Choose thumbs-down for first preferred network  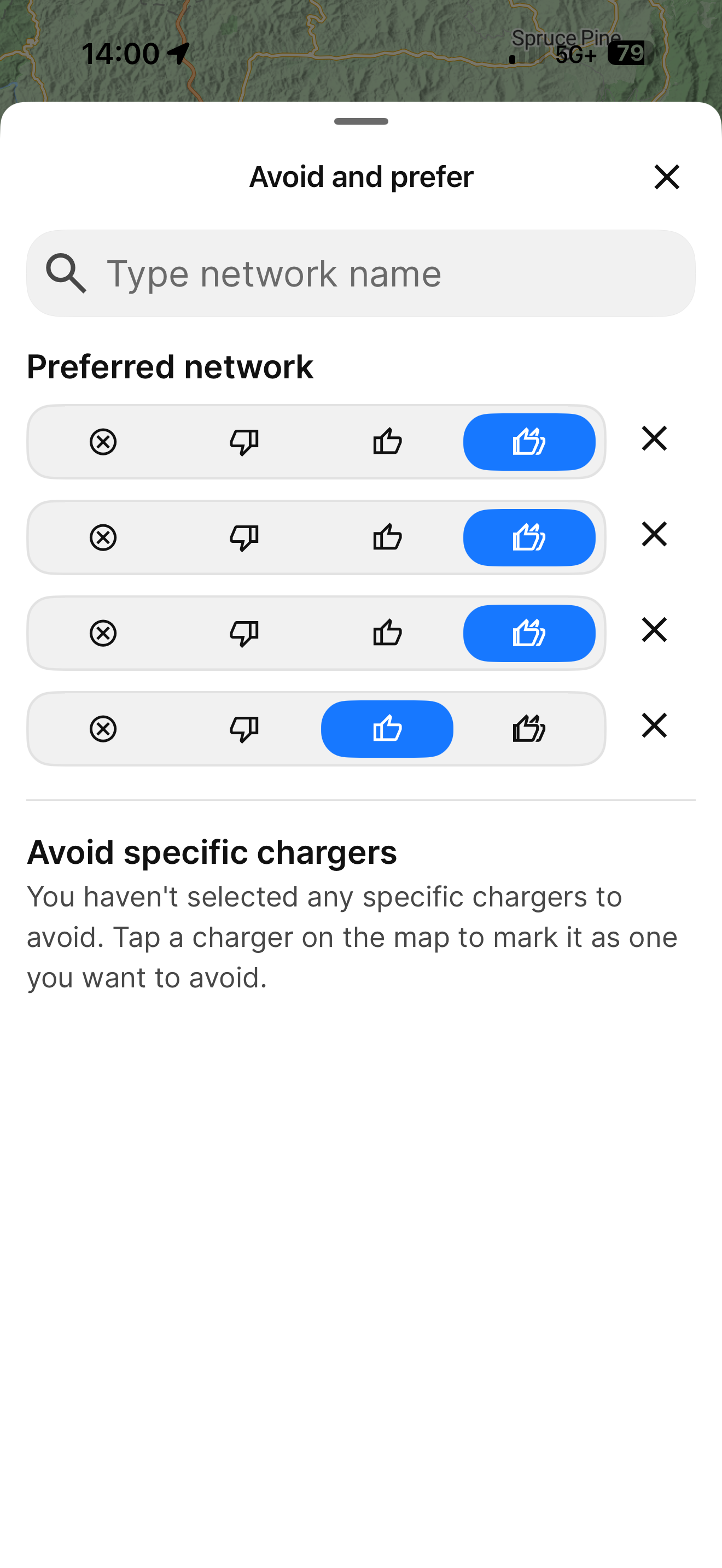click(244, 442)
